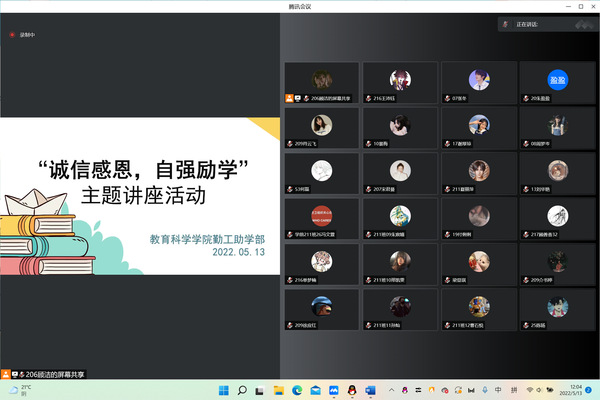The height and width of the screenshot is (400, 600).
Task: Open the weather widget showing 21°C
Action: pyautogui.click(x=18, y=389)
